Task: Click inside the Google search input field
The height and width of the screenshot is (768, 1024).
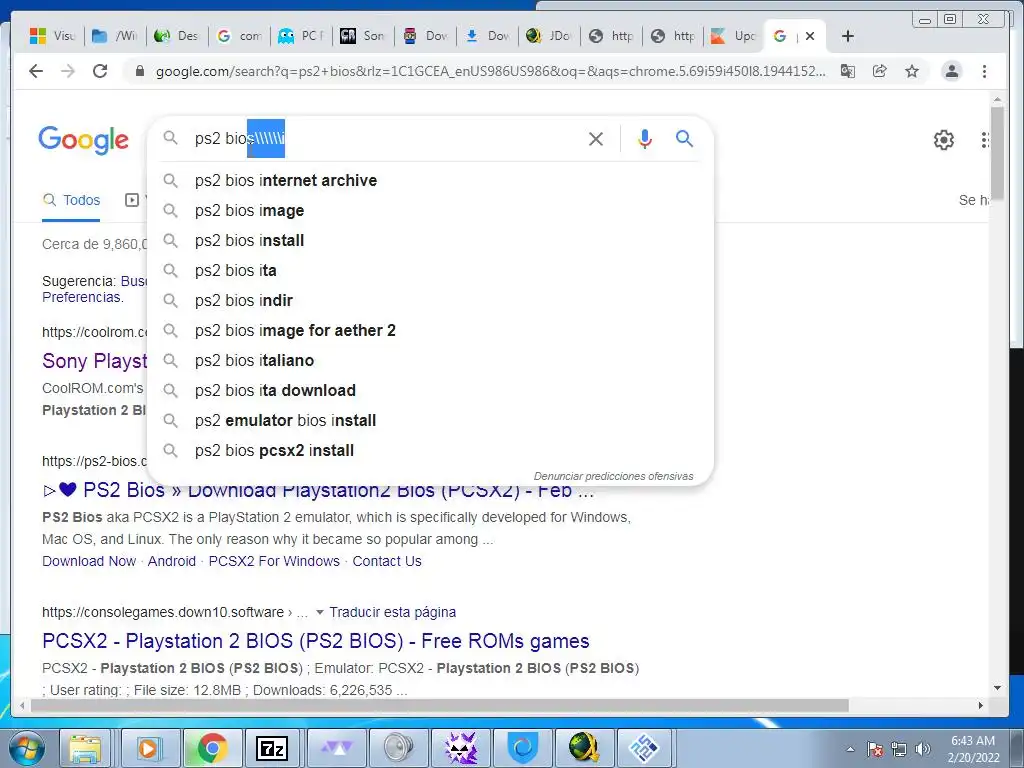Action: (x=385, y=138)
